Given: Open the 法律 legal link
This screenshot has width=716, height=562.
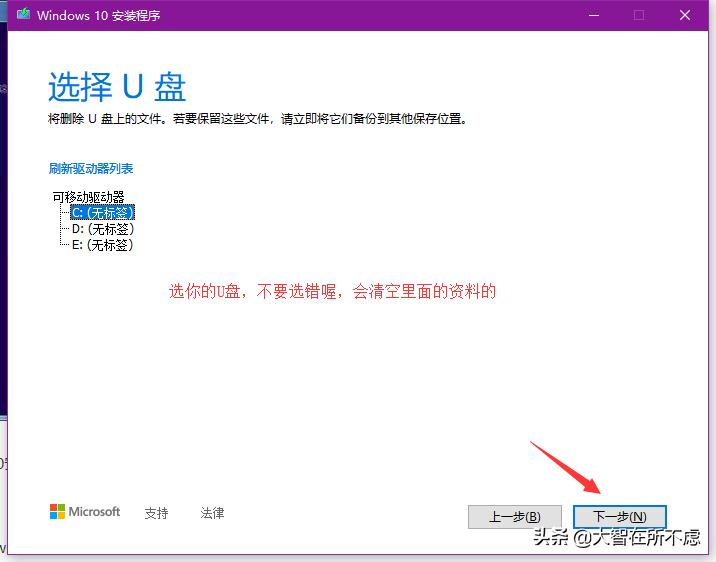Looking at the screenshot, I should [x=212, y=513].
